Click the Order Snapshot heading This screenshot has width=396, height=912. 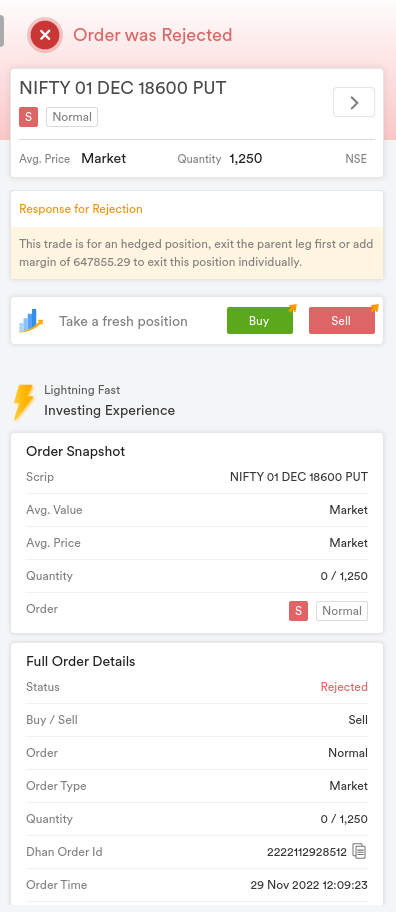coord(76,451)
